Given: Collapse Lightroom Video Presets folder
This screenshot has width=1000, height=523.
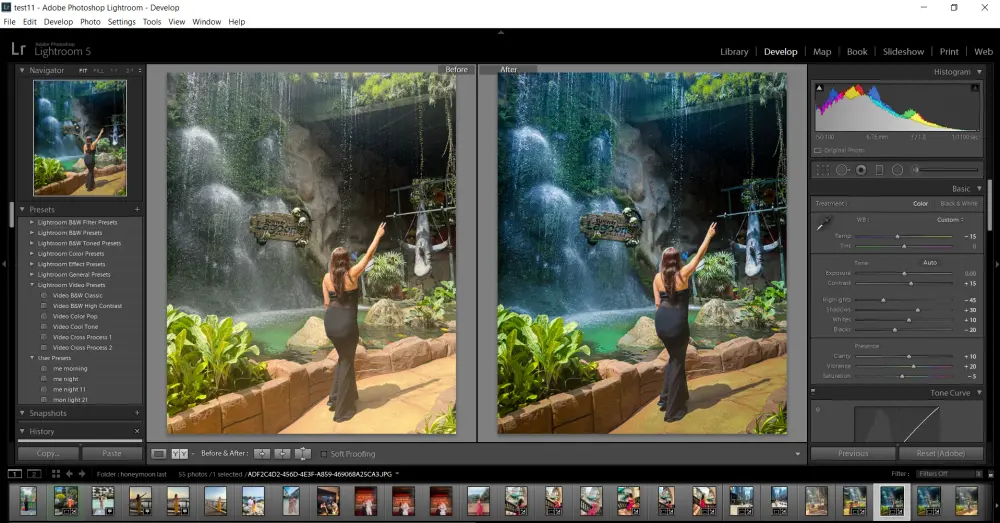Looking at the screenshot, I should 32,285.
